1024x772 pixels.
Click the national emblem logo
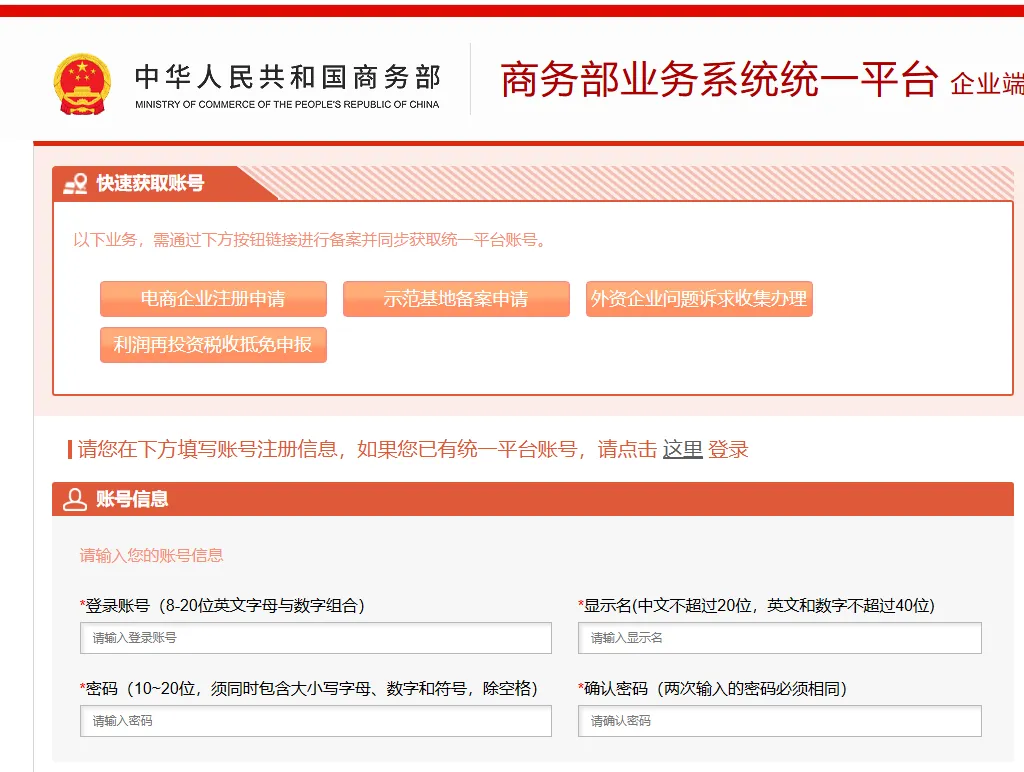(x=81, y=80)
